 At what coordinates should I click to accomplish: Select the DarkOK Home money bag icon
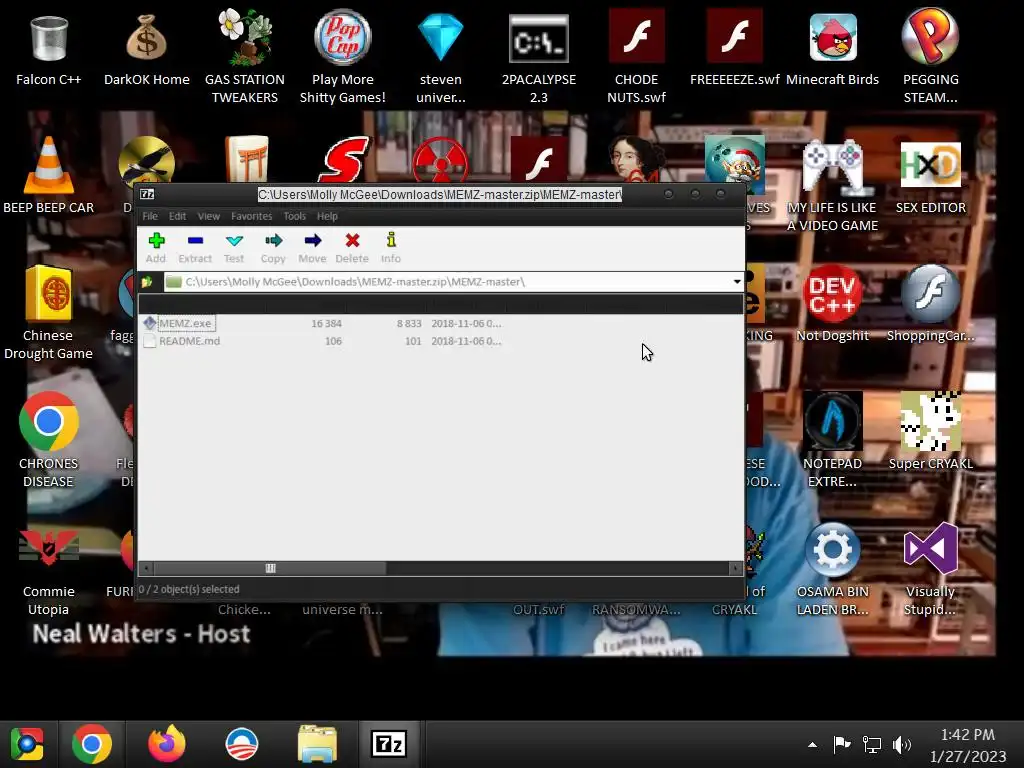(x=147, y=51)
